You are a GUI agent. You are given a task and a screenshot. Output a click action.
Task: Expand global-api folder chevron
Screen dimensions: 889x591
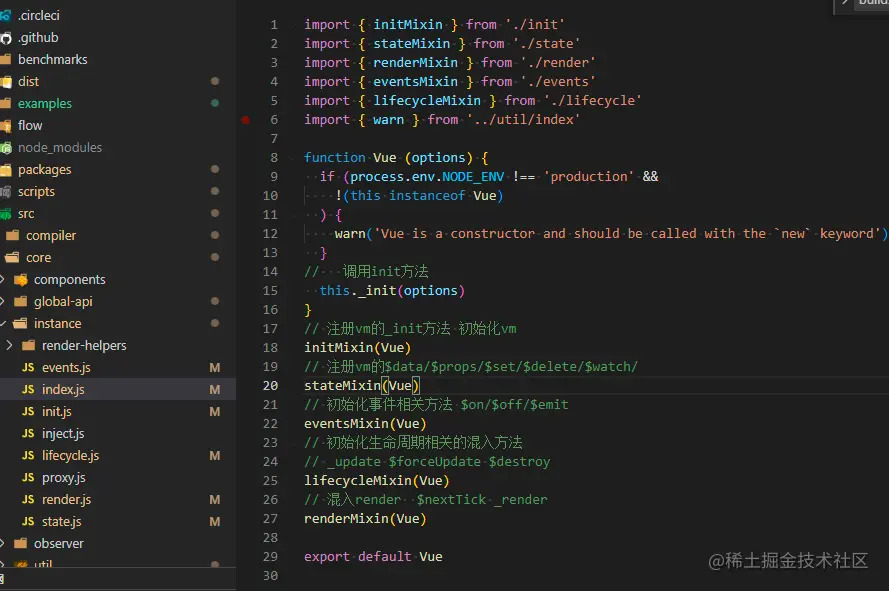point(2,301)
